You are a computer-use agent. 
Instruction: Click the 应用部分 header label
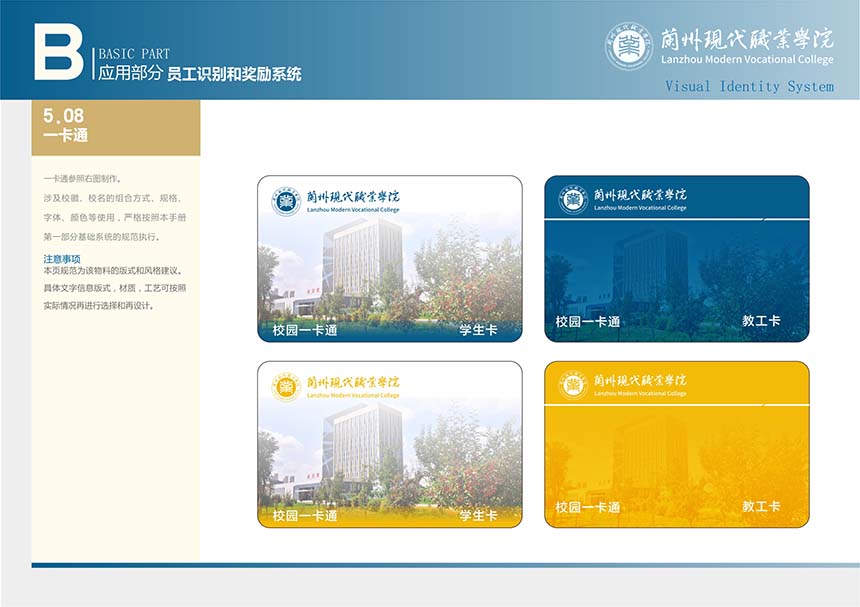click(x=129, y=73)
